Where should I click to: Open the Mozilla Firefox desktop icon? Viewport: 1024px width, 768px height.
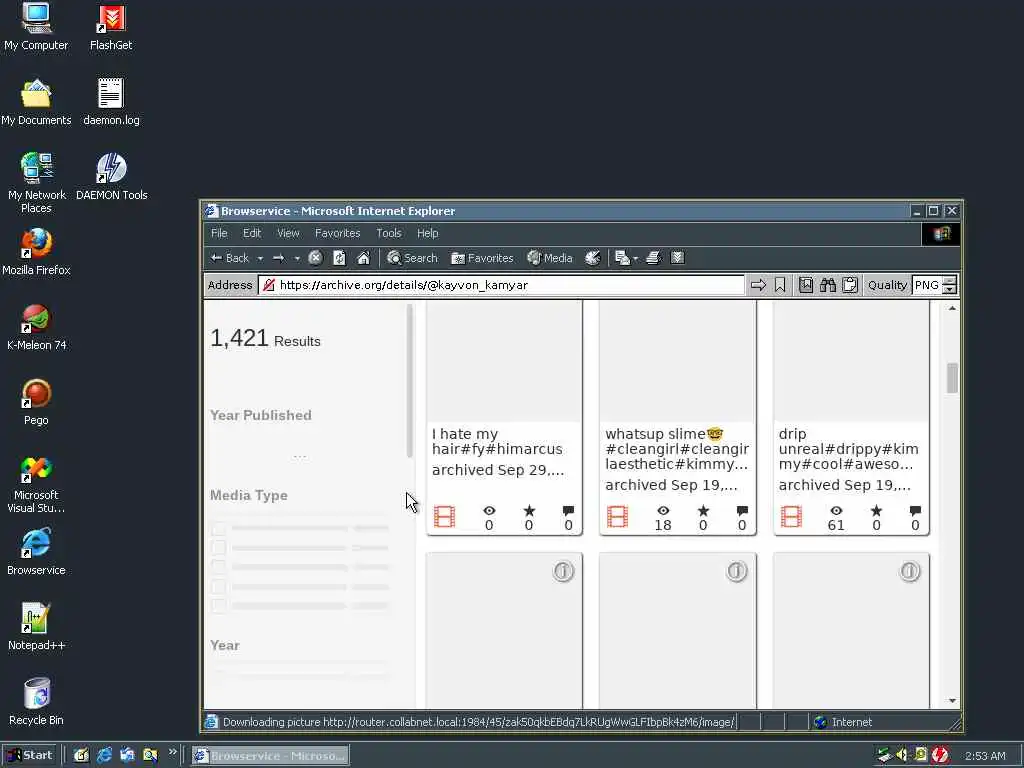pyautogui.click(x=36, y=251)
